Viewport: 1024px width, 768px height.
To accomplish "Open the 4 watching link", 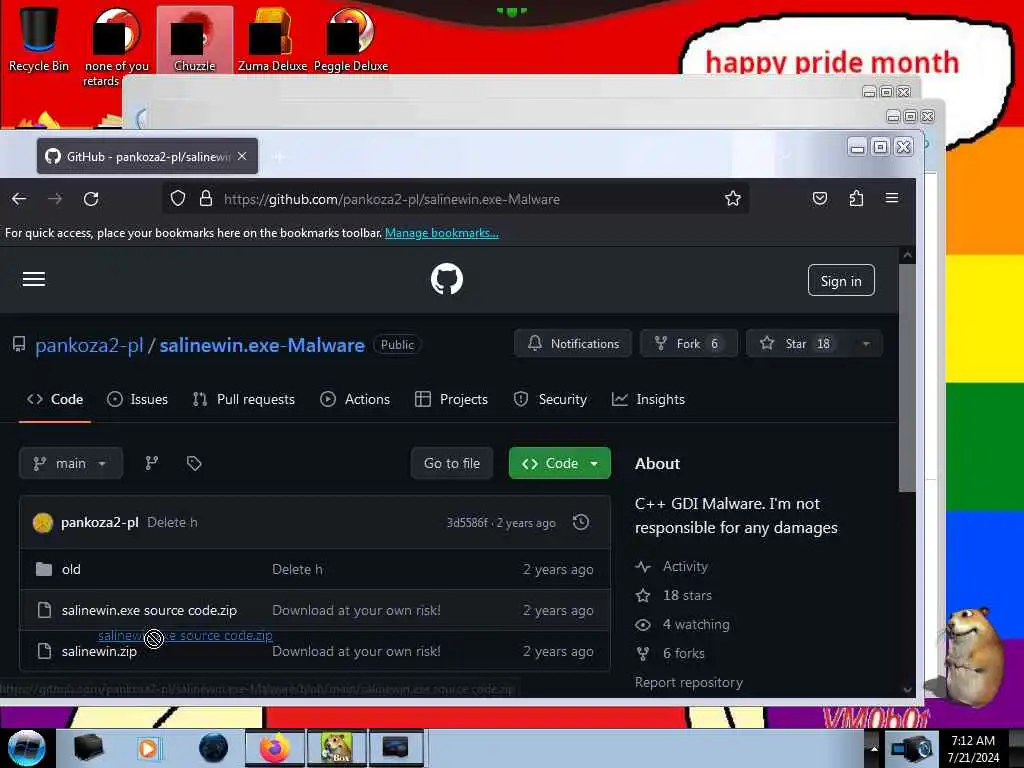I will (x=696, y=624).
